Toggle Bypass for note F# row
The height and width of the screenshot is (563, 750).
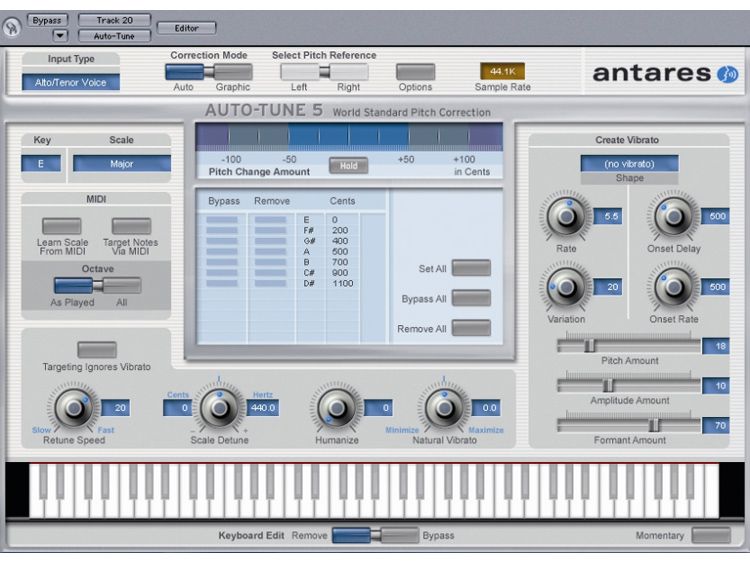point(221,231)
